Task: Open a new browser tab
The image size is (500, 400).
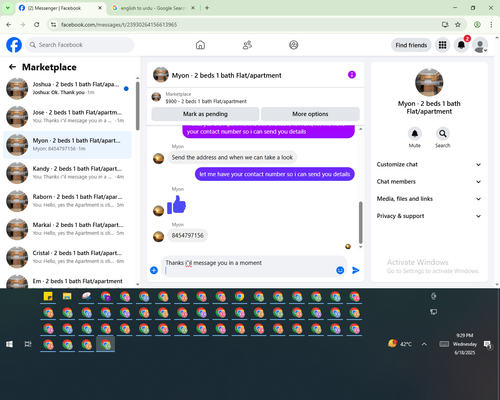Action: coord(207,8)
